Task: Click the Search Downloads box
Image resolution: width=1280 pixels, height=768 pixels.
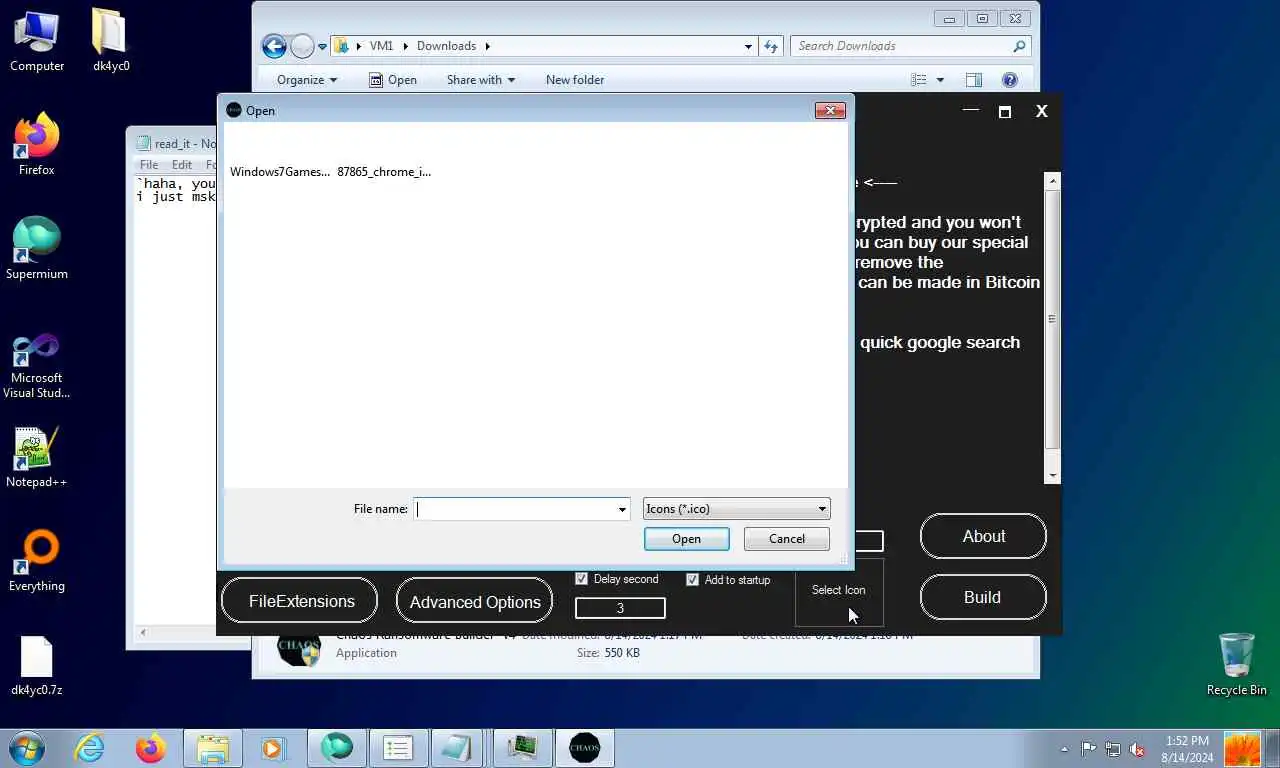Action: point(910,46)
